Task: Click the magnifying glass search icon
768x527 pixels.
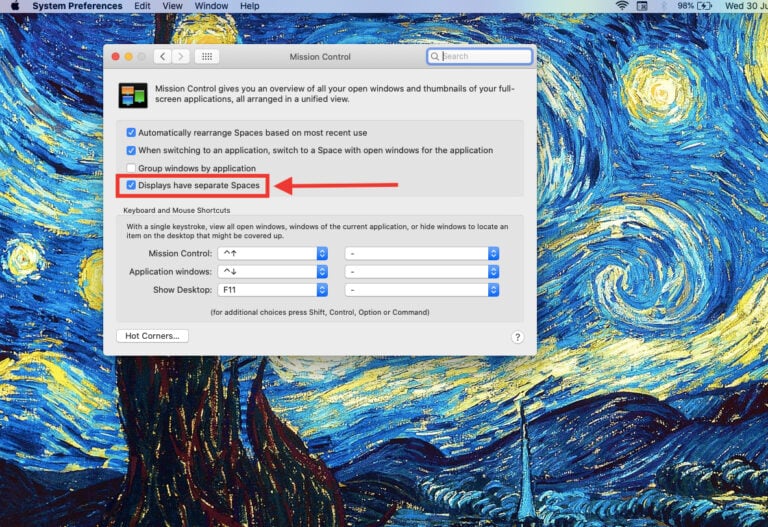Action: pos(434,56)
